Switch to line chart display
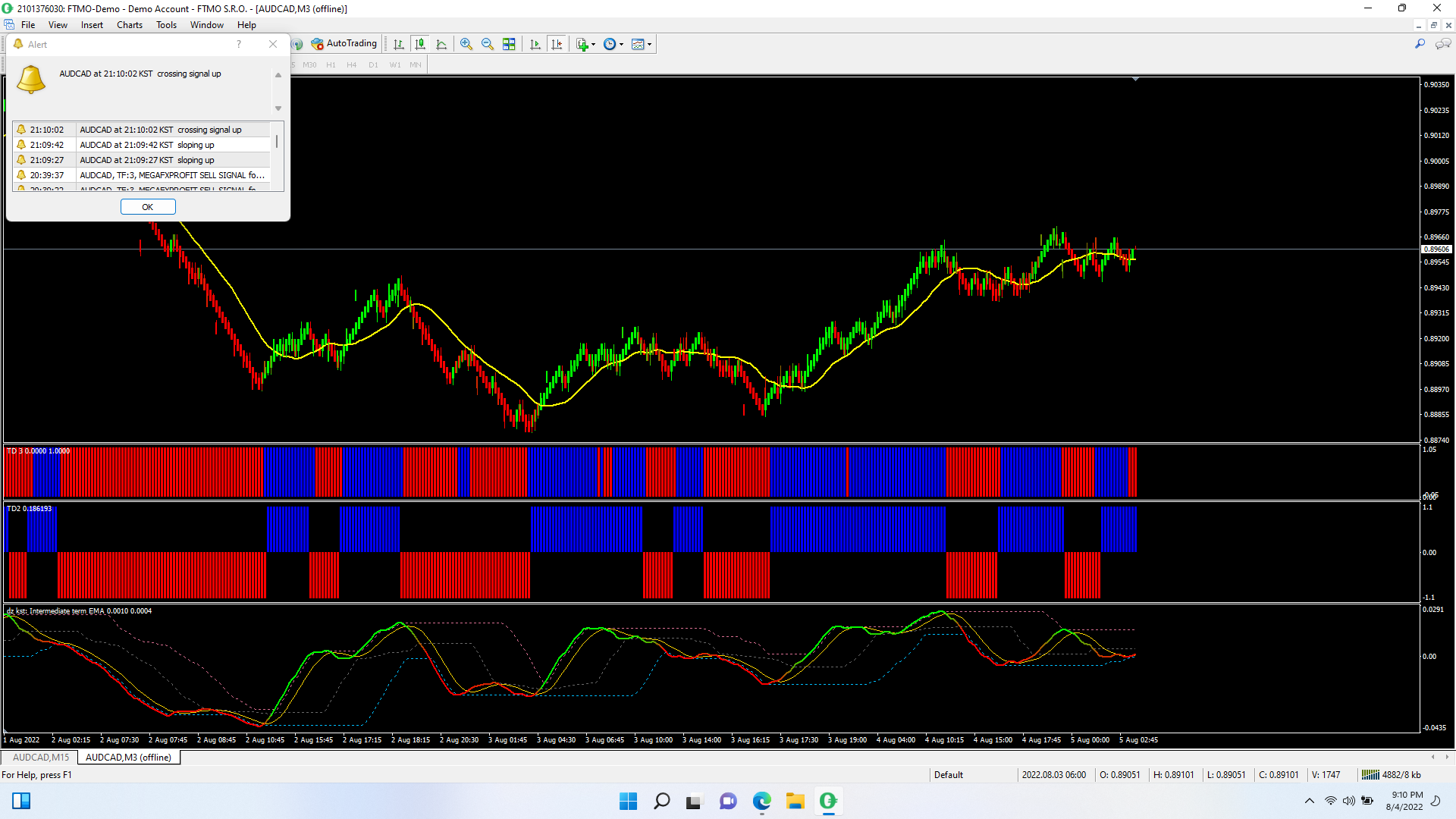This screenshot has height=819, width=1456. click(441, 44)
